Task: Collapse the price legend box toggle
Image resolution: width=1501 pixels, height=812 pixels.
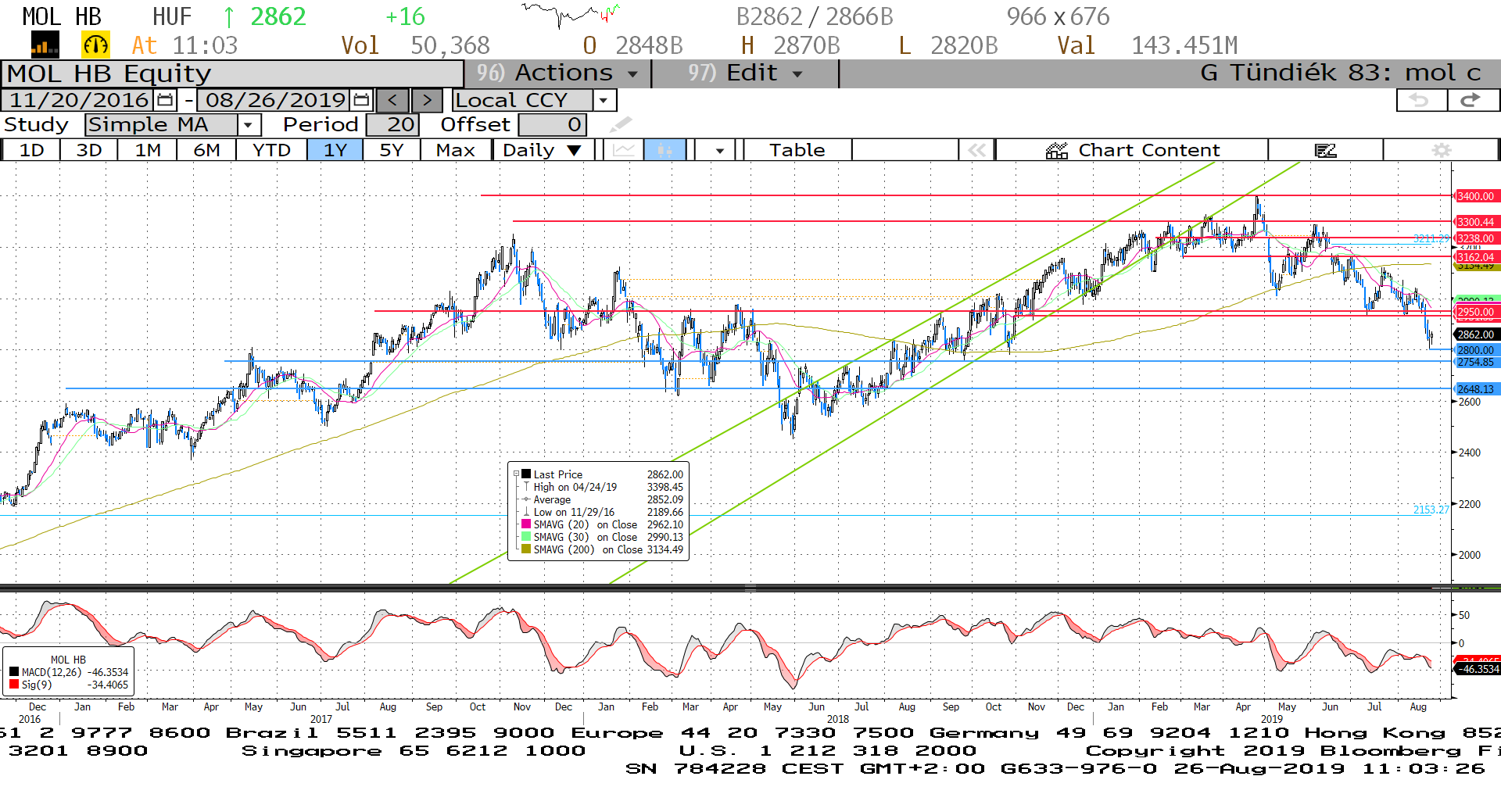Action: tap(516, 474)
